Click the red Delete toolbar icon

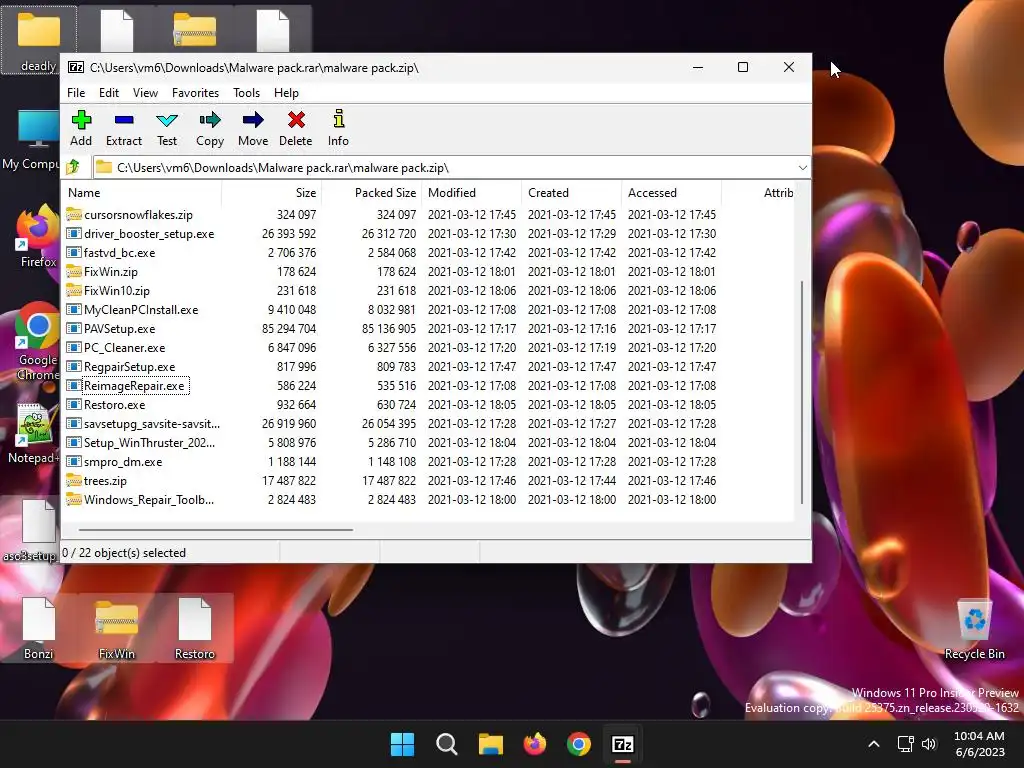pyautogui.click(x=296, y=120)
